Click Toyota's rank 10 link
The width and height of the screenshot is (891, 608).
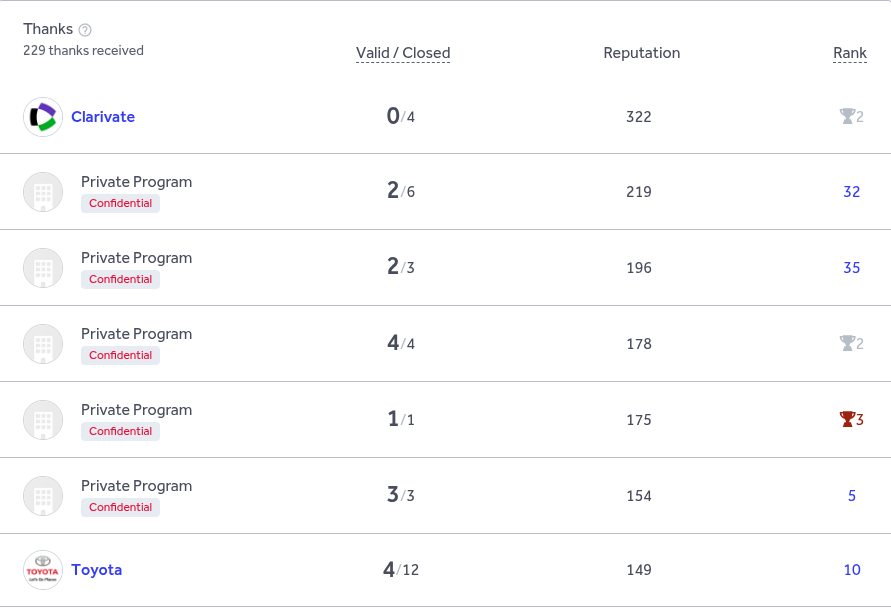coord(851,570)
